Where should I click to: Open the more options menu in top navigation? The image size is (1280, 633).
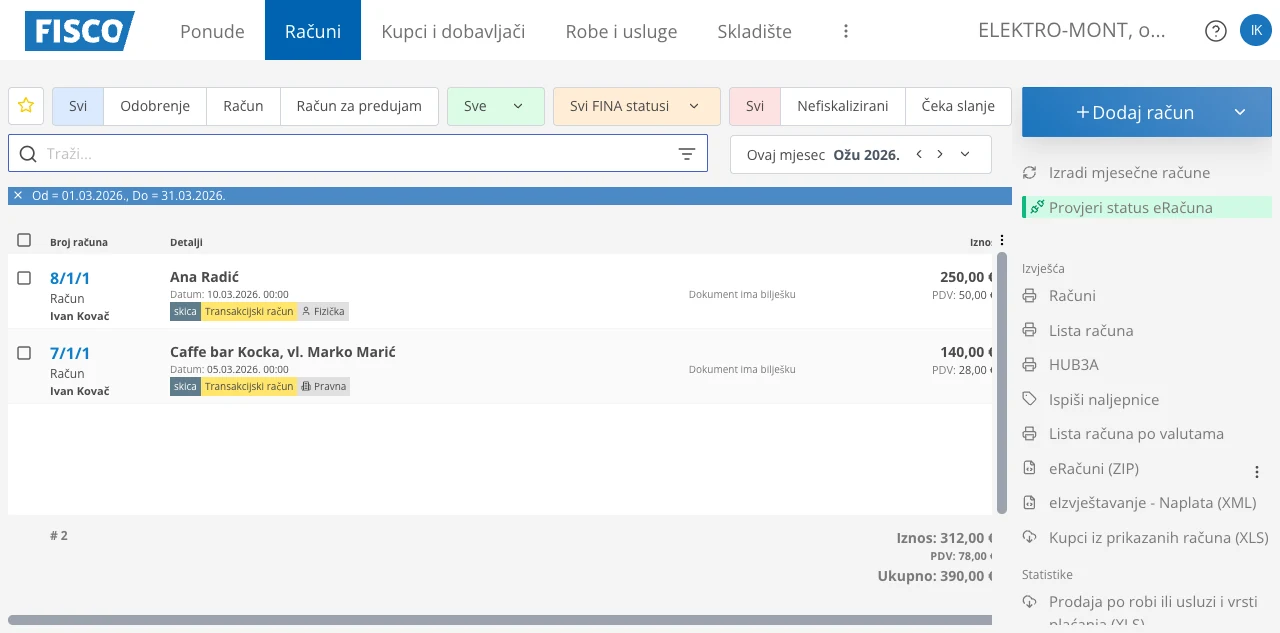tap(846, 31)
